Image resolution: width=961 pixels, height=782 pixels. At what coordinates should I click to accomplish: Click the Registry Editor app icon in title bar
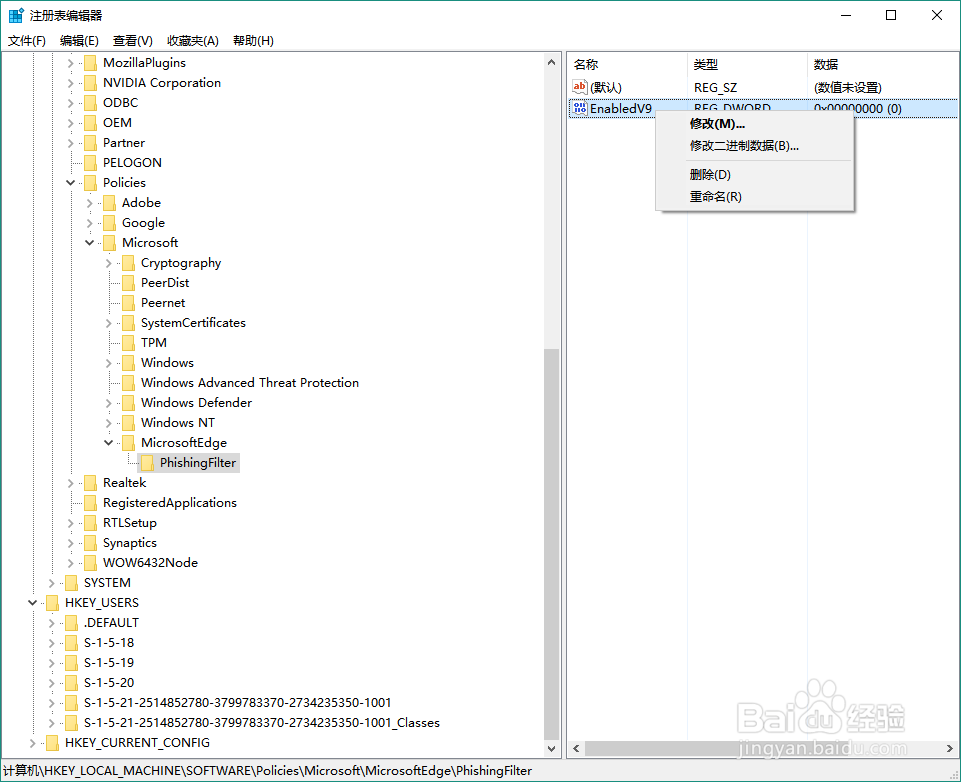coord(15,15)
